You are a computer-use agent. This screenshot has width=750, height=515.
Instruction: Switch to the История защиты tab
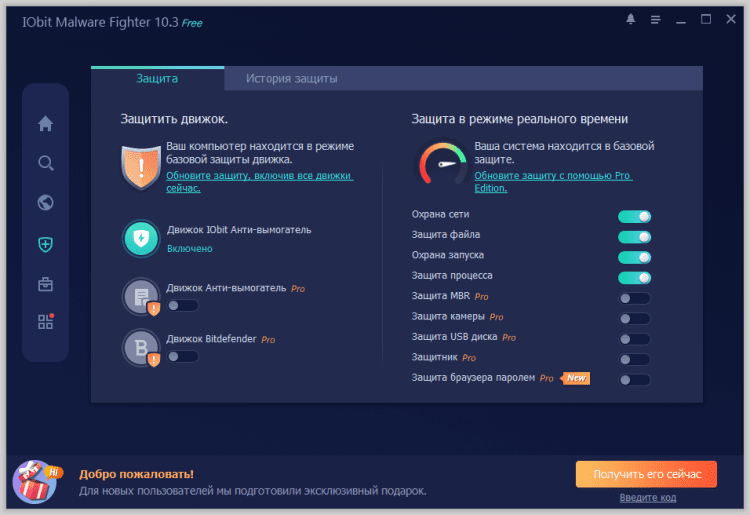click(x=291, y=78)
